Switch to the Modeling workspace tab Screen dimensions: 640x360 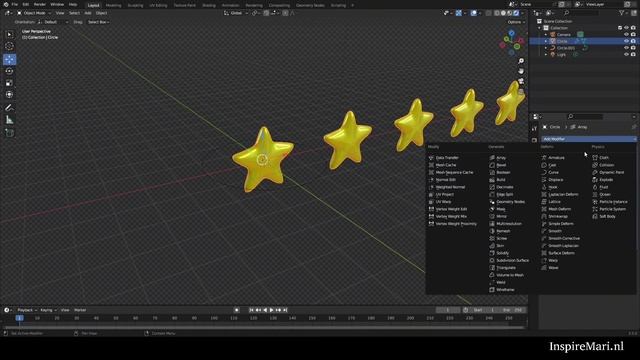pos(113,5)
